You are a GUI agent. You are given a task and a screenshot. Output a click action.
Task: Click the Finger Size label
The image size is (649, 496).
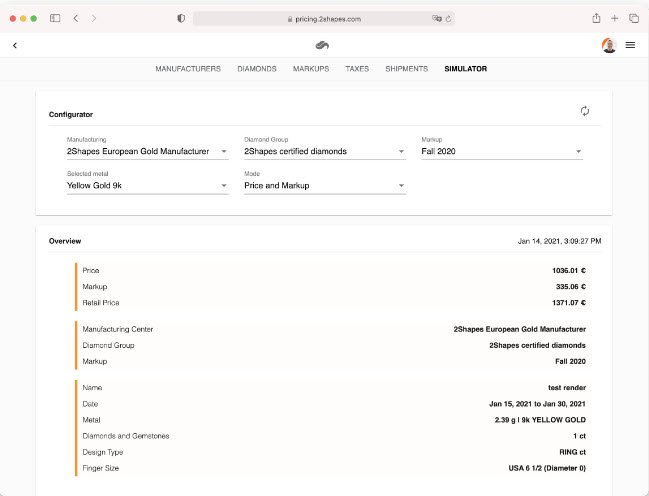point(101,468)
